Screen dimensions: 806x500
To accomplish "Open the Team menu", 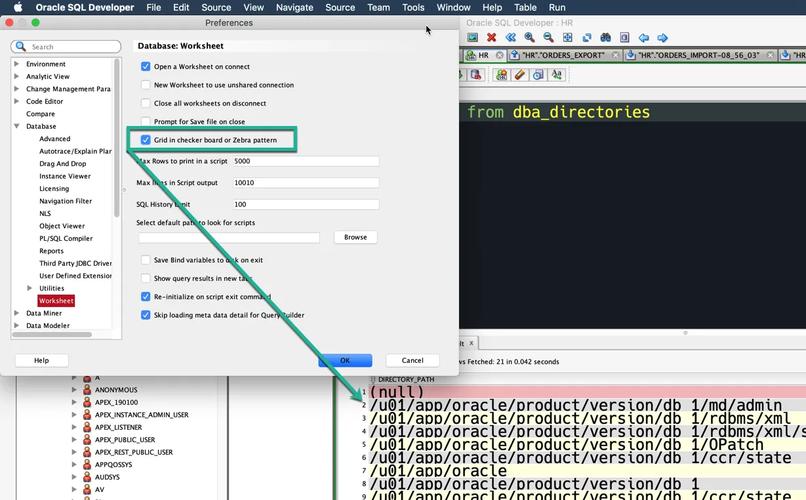I will coord(378,7).
